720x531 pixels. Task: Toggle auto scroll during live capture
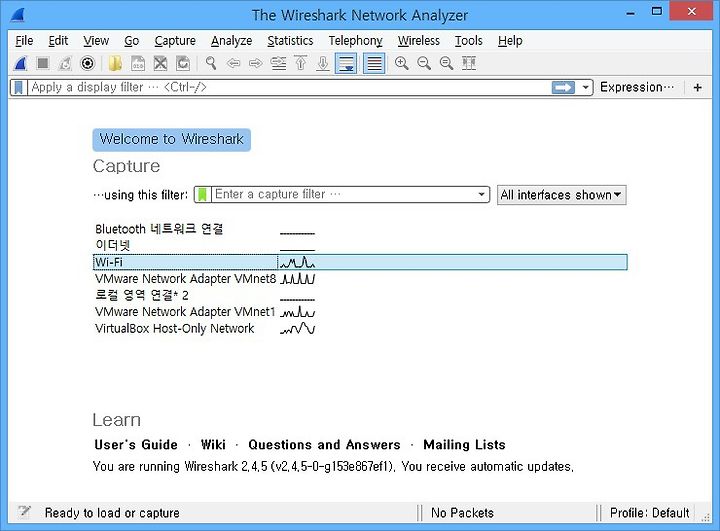(346, 63)
